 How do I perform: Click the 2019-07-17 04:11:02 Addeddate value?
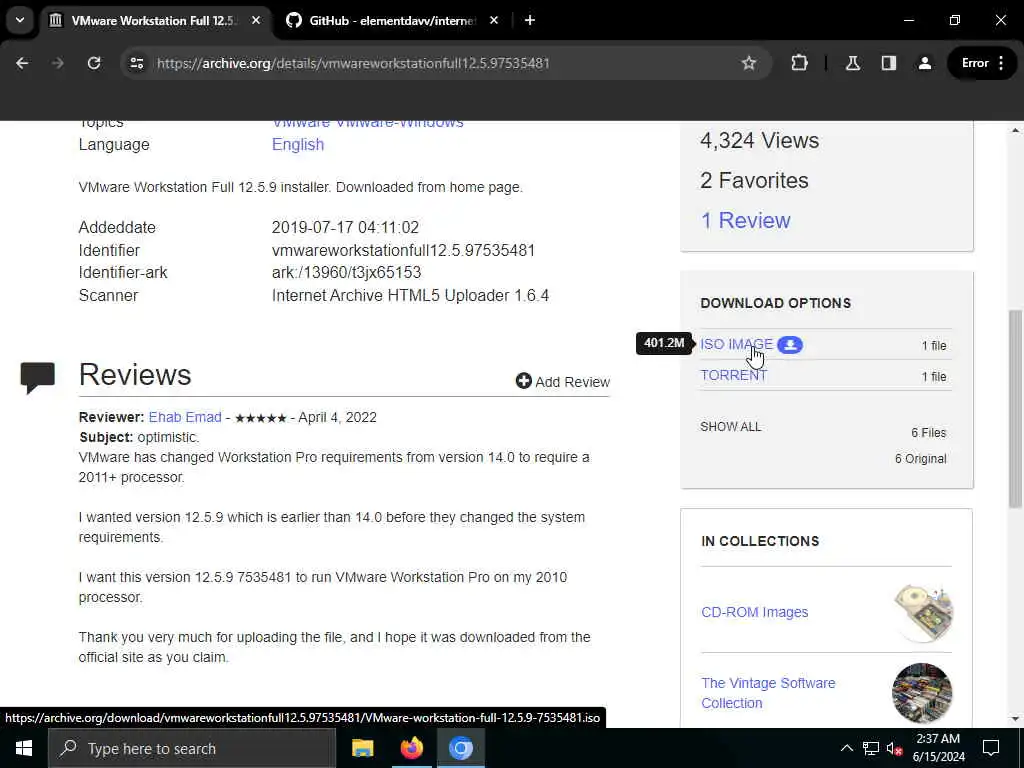345,228
